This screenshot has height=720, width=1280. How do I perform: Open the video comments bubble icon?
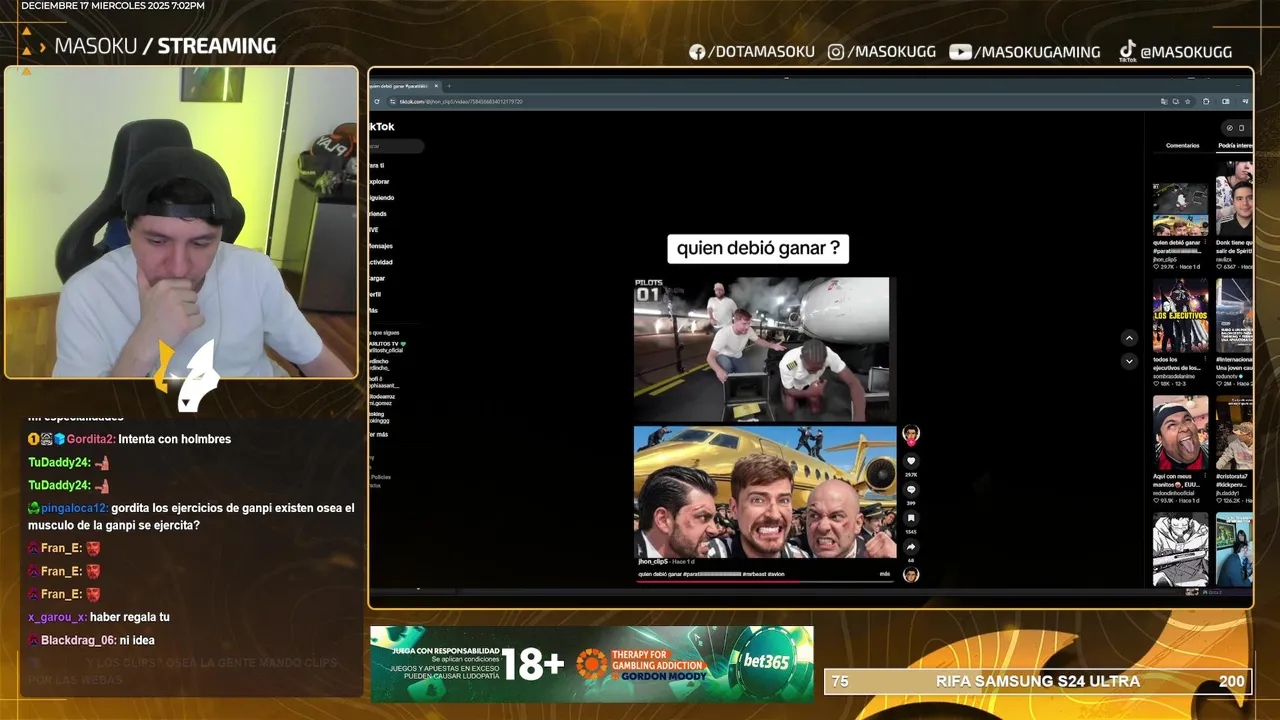pos(911,490)
